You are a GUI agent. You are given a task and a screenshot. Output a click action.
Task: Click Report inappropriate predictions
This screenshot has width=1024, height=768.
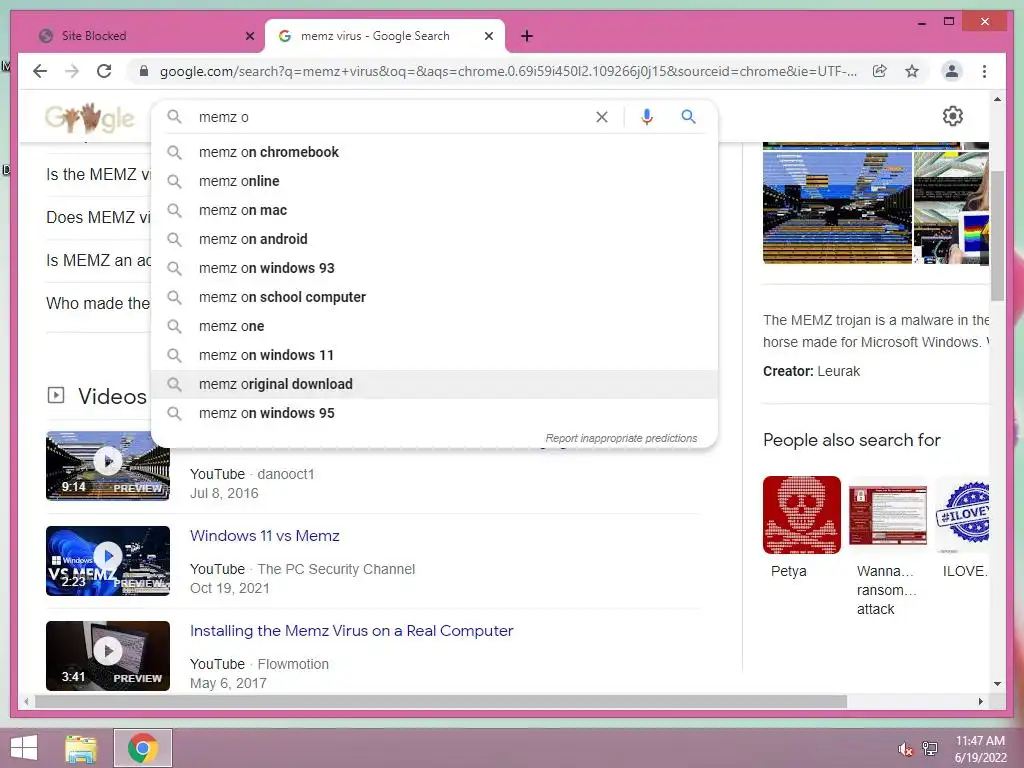tap(621, 438)
